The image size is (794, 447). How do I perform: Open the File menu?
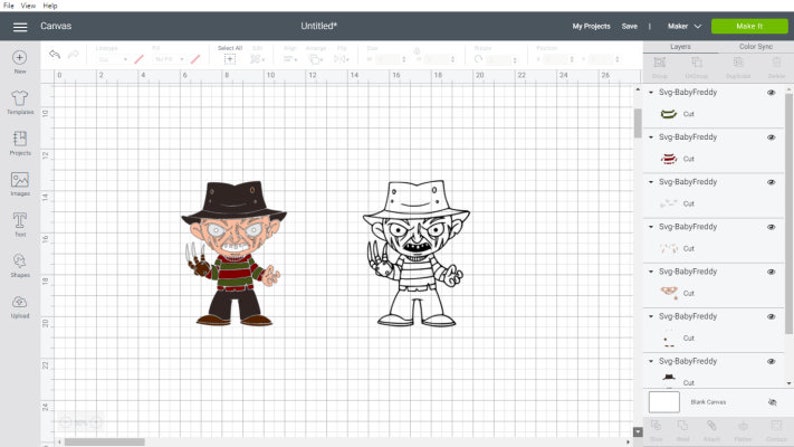pyautogui.click(x=9, y=6)
